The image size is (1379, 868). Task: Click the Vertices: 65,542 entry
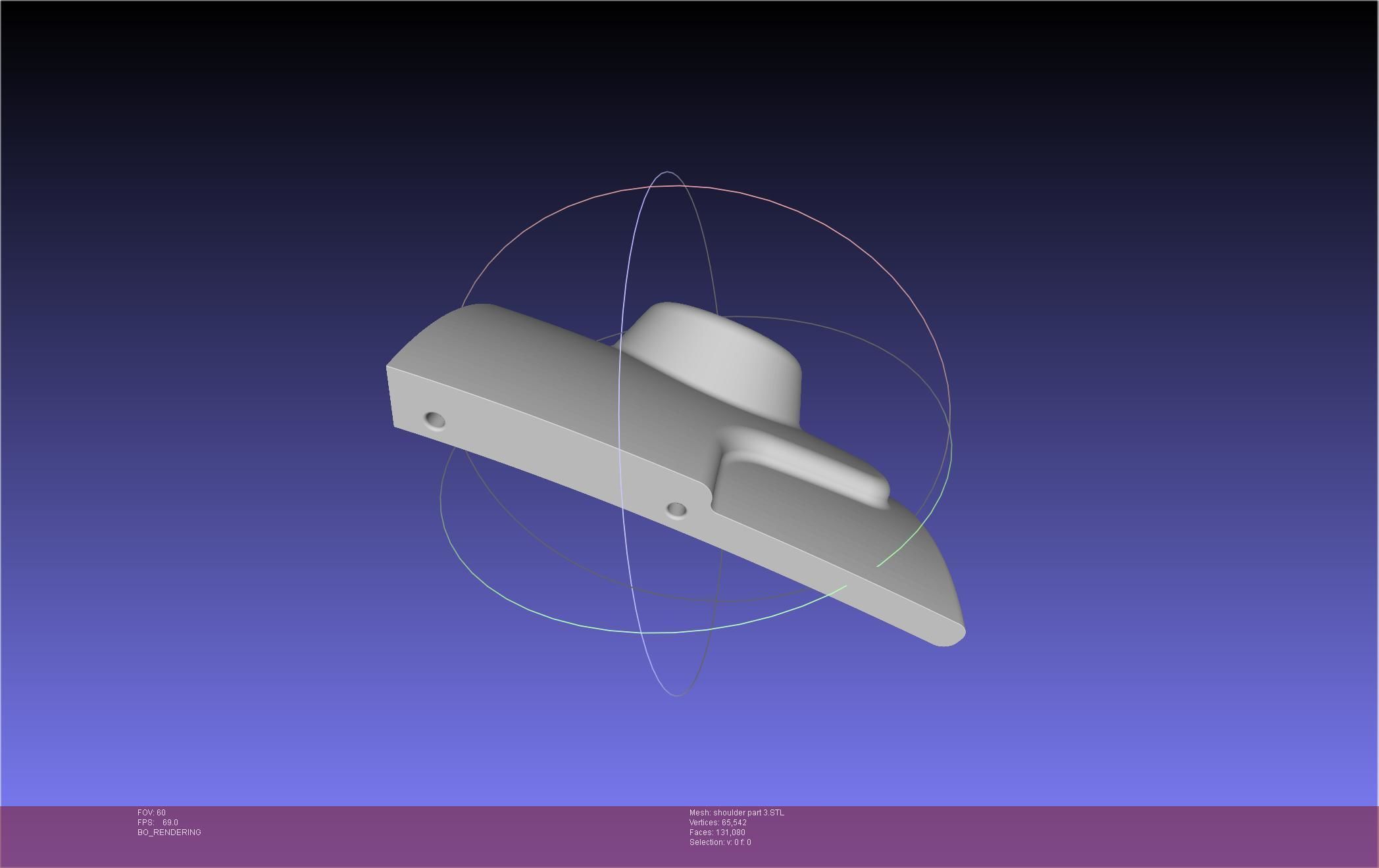[x=718, y=823]
